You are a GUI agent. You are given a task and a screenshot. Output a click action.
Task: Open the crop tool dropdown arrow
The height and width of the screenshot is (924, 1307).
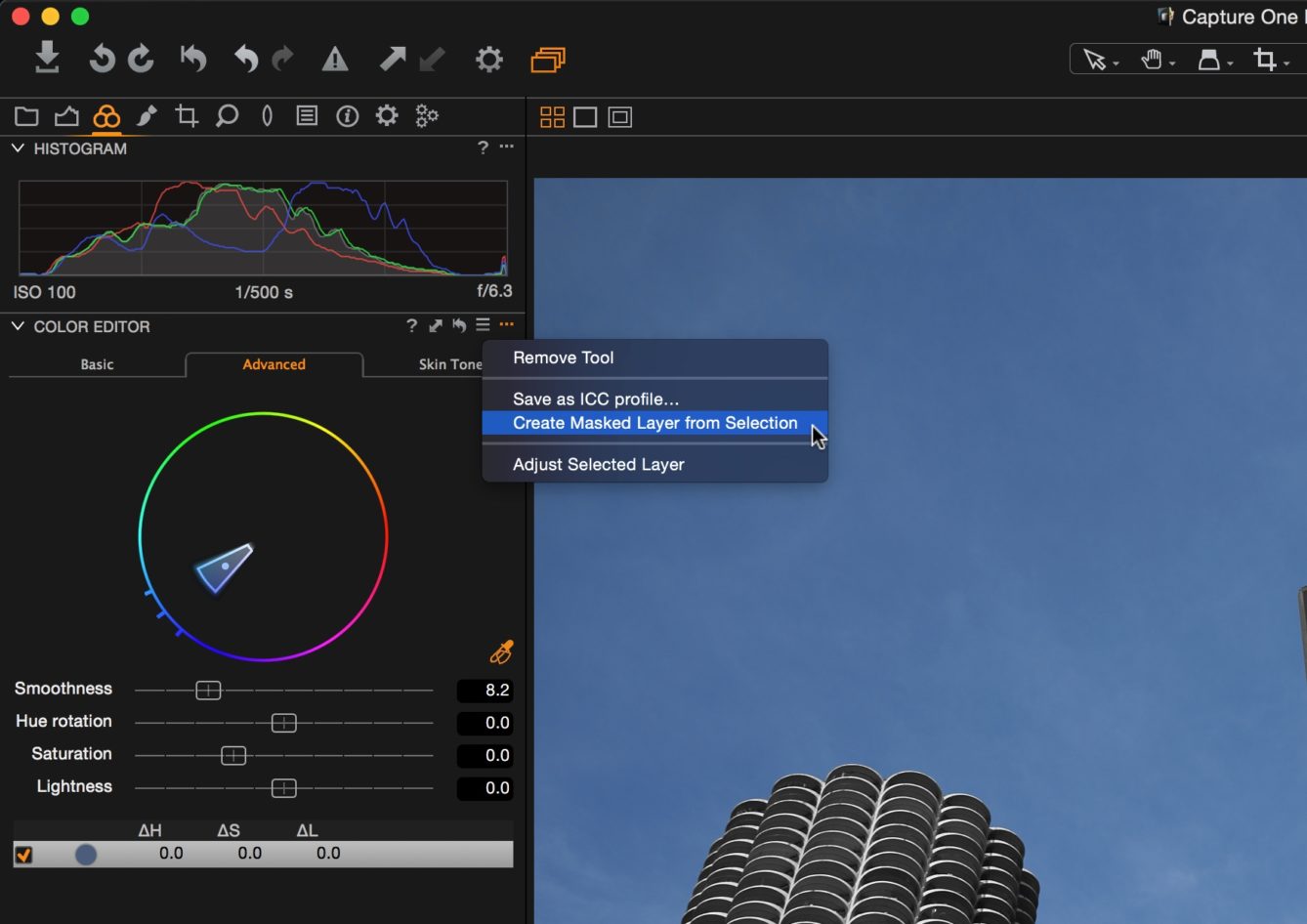coord(1286,60)
